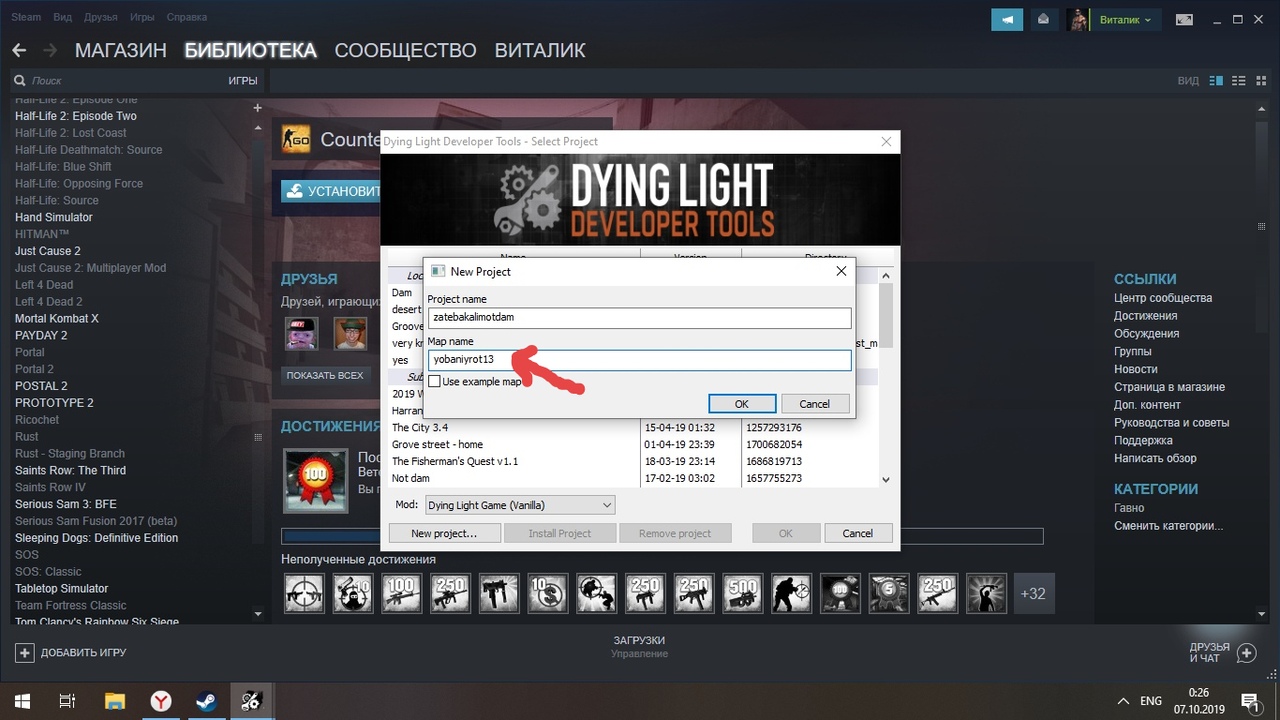
Task: Open the second friend's avatar with the hat
Action: click(350, 334)
